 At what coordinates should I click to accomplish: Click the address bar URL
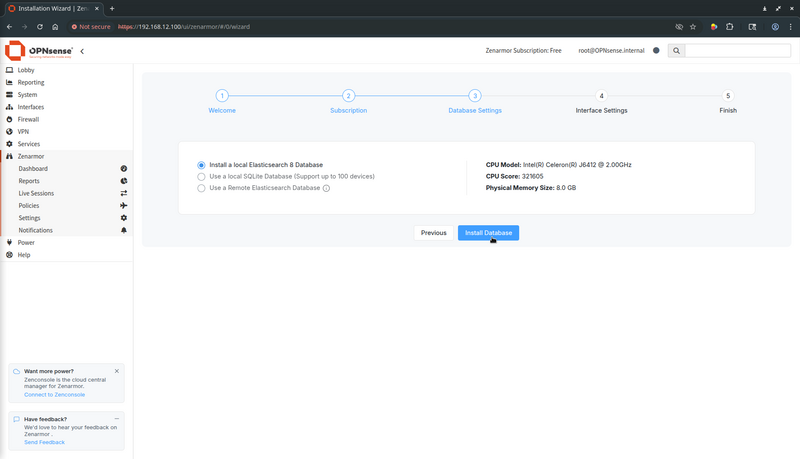click(x=184, y=27)
